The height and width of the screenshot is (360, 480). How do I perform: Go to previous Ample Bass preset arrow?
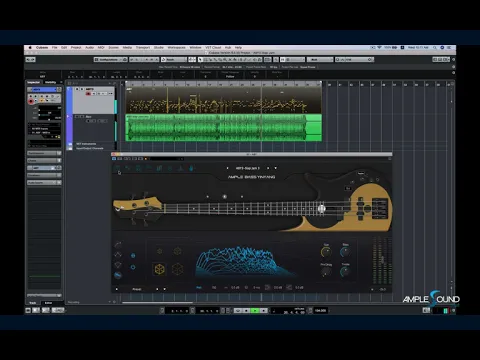228,168
